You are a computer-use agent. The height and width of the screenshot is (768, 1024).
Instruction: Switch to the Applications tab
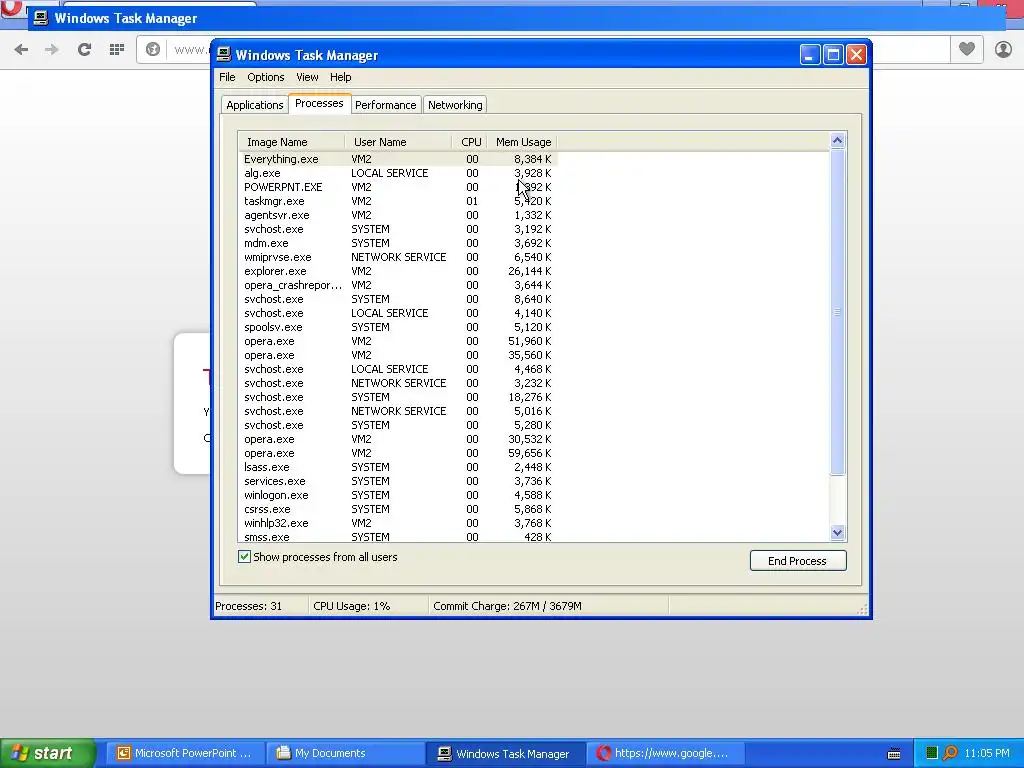(x=255, y=104)
